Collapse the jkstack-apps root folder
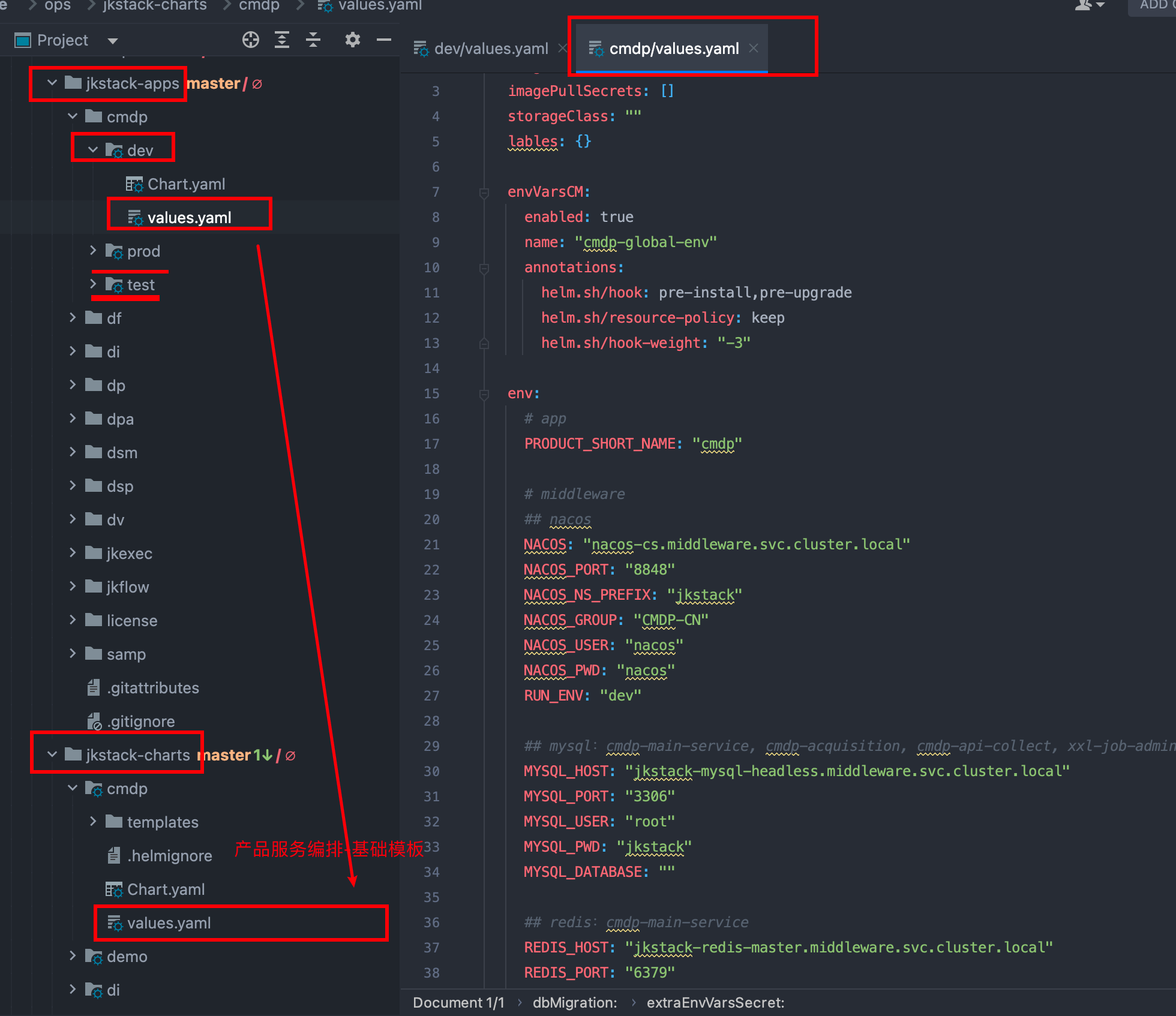Image resolution: width=1176 pixels, height=1016 pixels. [52, 83]
